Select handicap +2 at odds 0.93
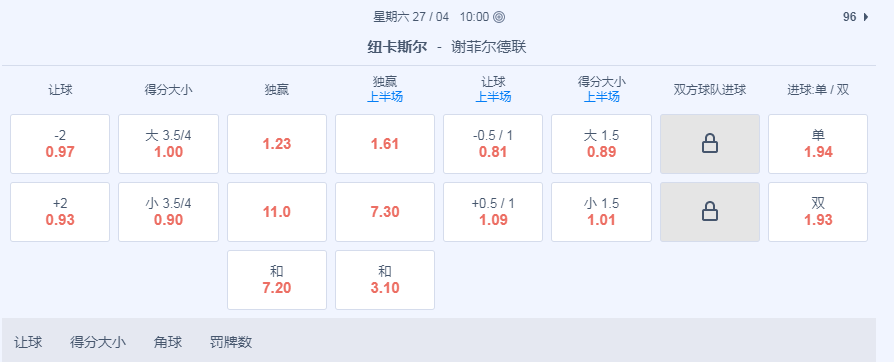 tap(60, 212)
